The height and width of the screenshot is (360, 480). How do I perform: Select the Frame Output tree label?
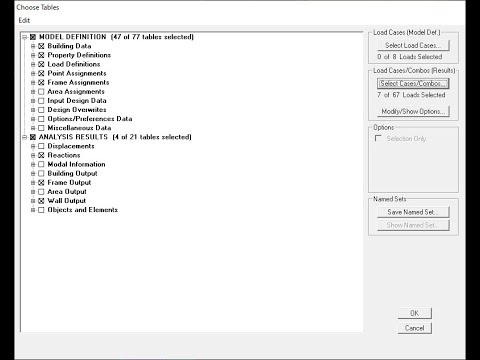[x=69, y=183]
